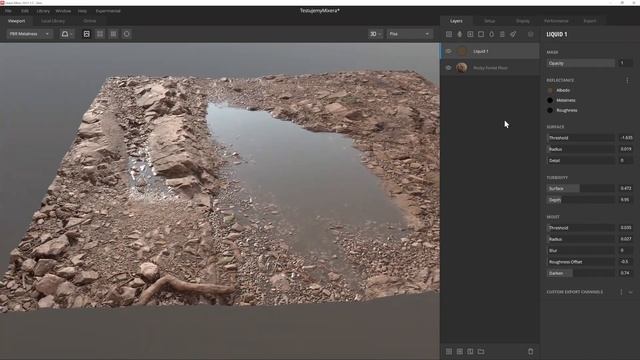
Task: Click the Metalness color swatch
Action: coord(550,100)
